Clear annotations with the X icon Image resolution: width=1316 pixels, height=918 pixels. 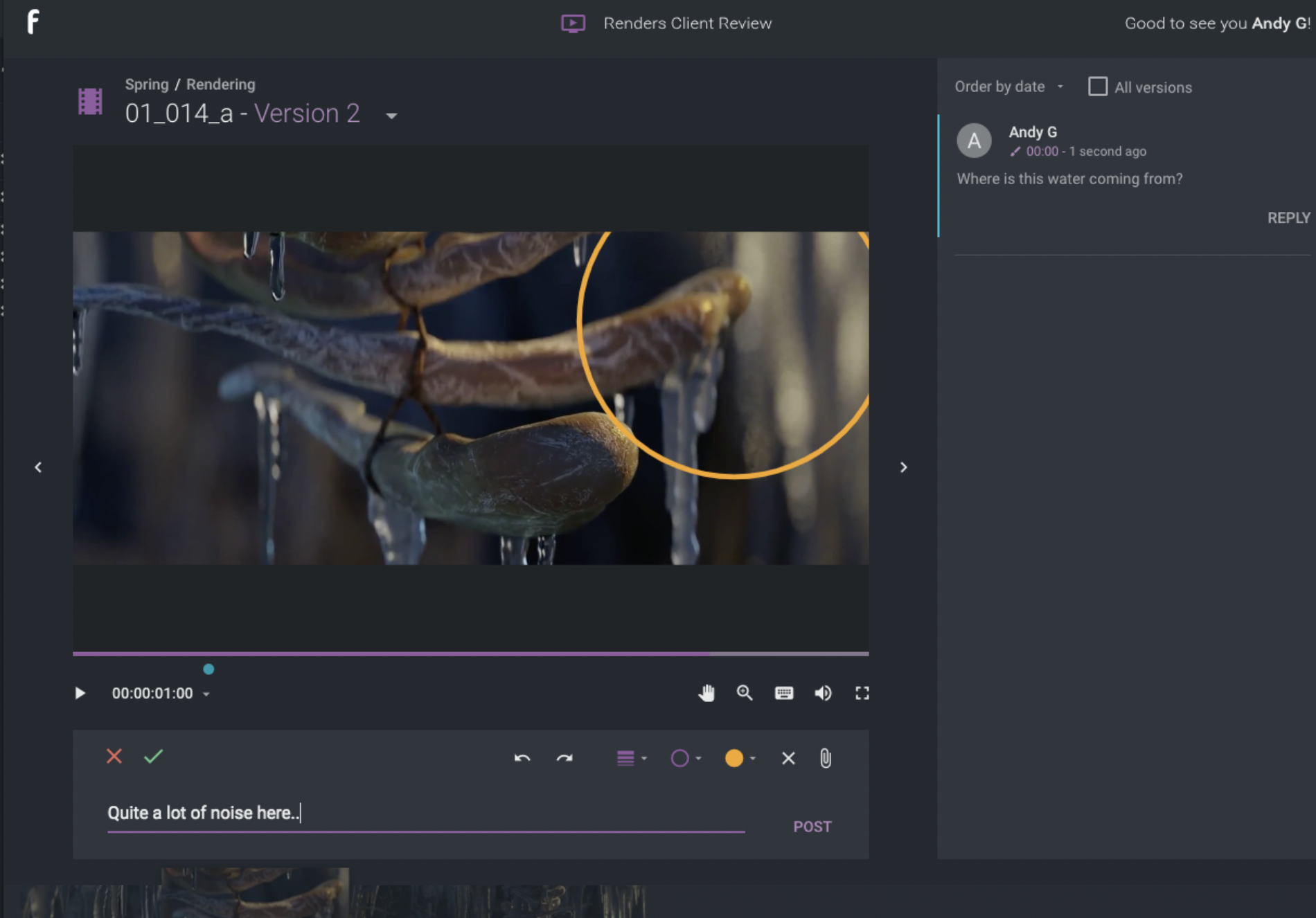pyautogui.click(x=788, y=758)
